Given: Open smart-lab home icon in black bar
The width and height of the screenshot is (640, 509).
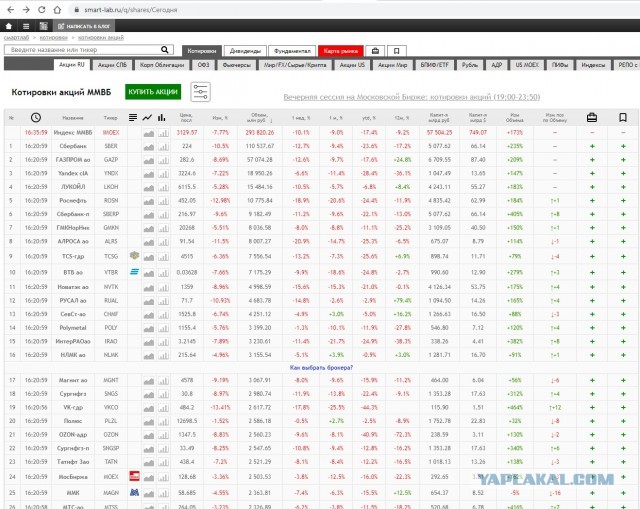Looking at the screenshot, I should [x=9, y=26].
